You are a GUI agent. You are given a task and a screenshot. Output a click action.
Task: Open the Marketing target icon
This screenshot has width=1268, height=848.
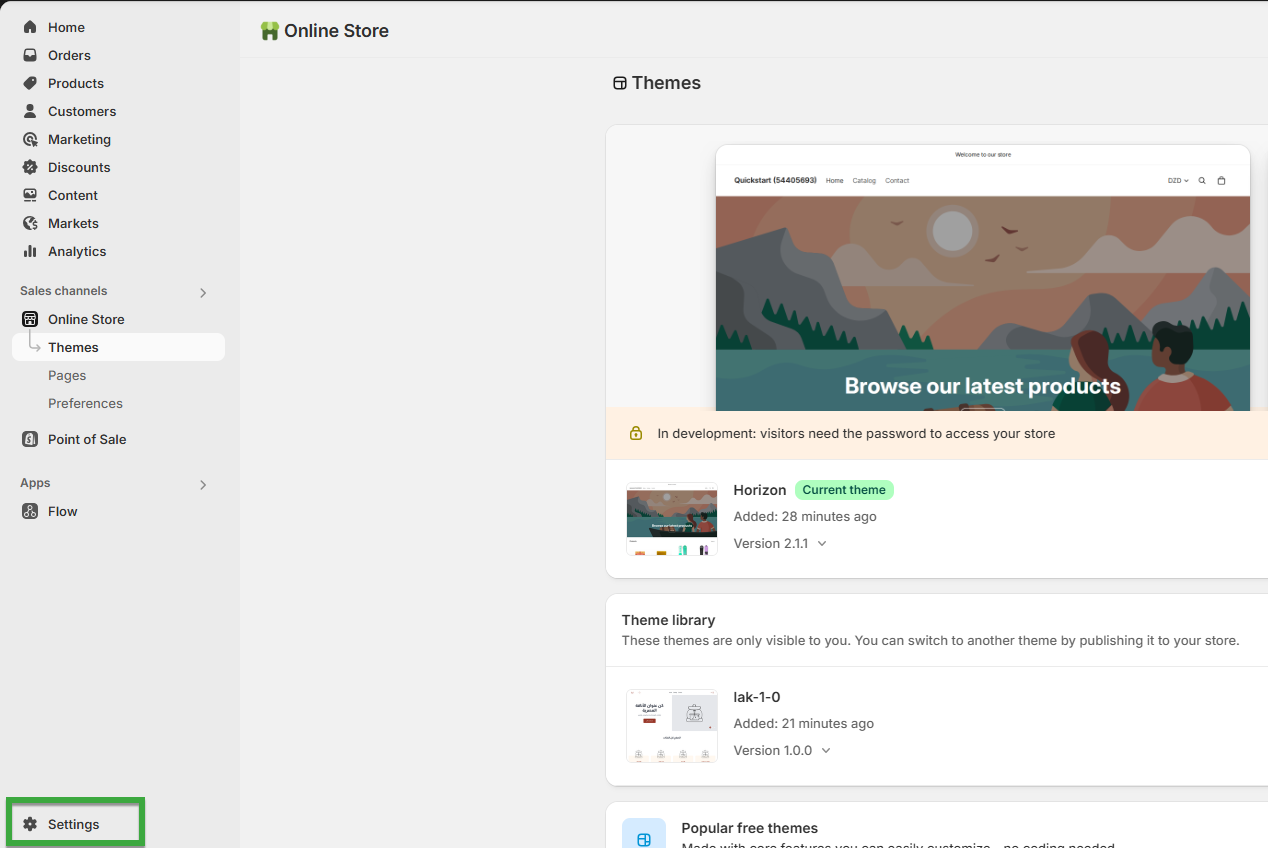click(30, 139)
